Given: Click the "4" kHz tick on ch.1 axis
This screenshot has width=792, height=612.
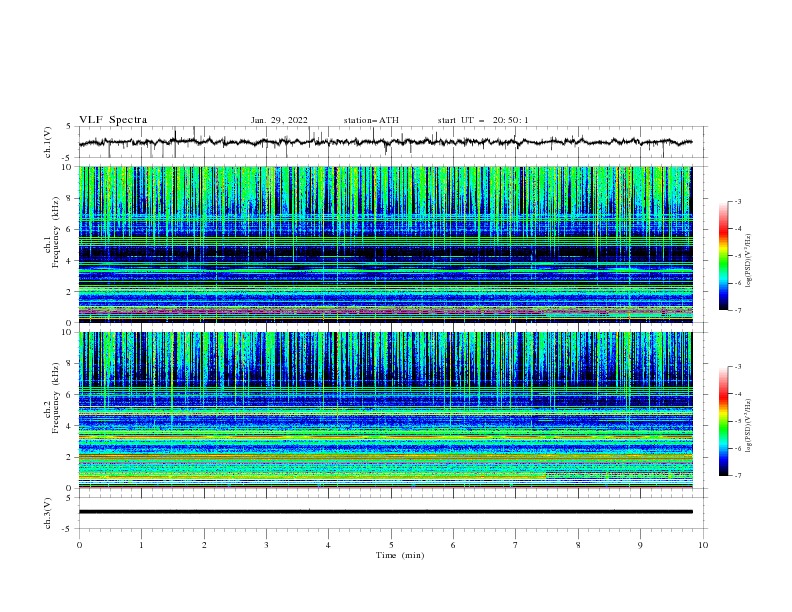Looking at the screenshot, I should (x=71, y=261).
